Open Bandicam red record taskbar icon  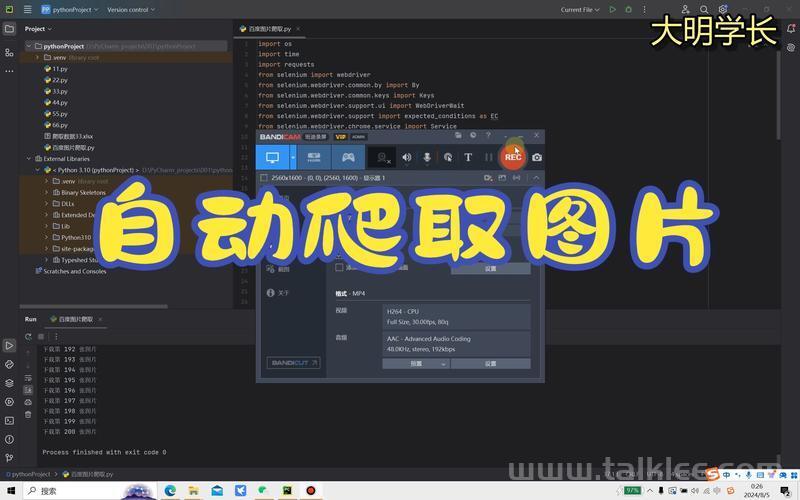click(310, 491)
